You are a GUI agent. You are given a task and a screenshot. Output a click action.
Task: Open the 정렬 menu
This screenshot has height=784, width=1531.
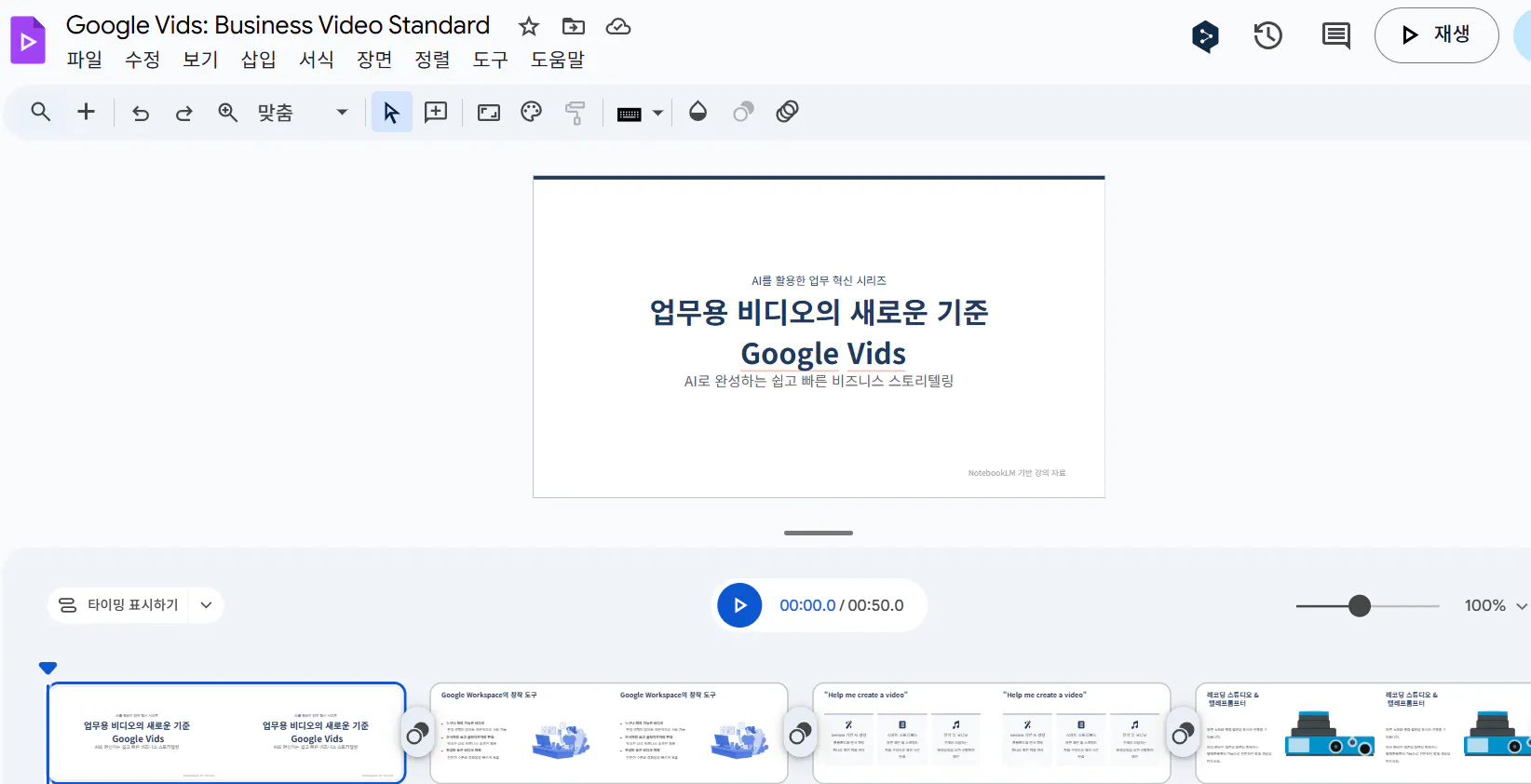point(432,60)
